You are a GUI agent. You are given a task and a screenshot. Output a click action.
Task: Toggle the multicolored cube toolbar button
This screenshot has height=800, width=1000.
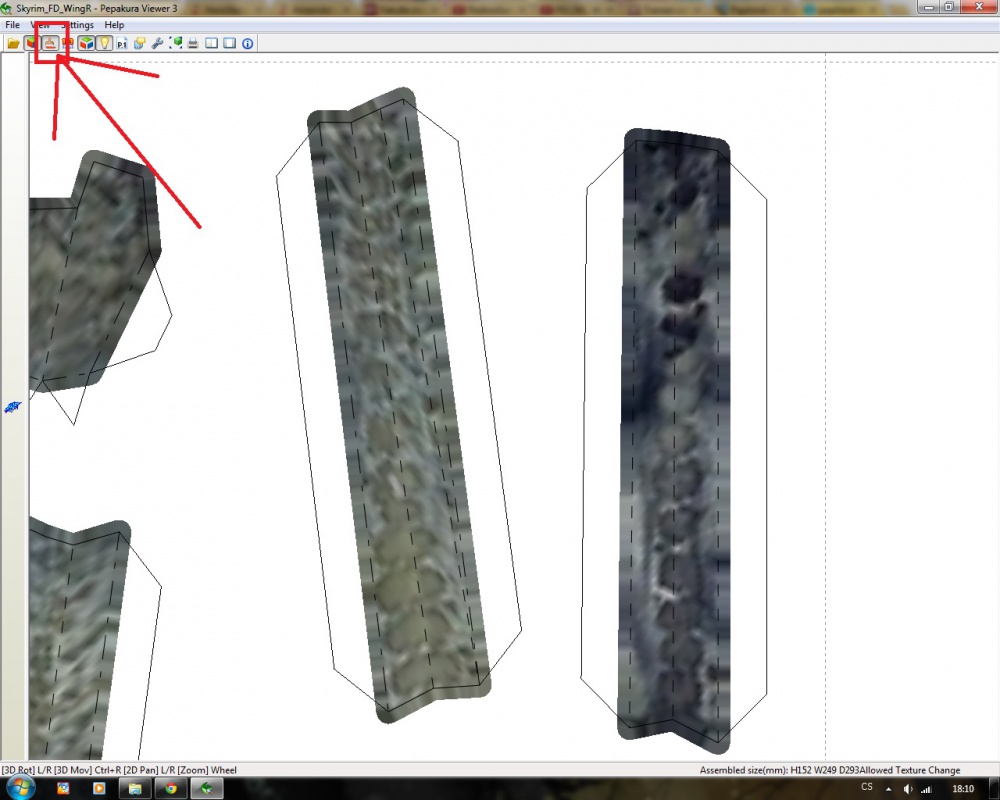(x=86, y=43)
